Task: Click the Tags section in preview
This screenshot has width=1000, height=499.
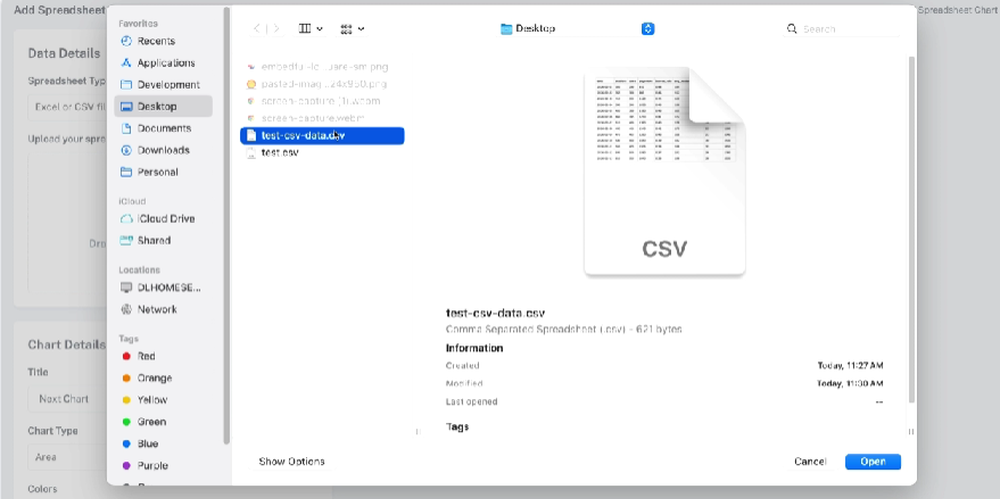Action: pyautogui.click(x=457, y=426)
